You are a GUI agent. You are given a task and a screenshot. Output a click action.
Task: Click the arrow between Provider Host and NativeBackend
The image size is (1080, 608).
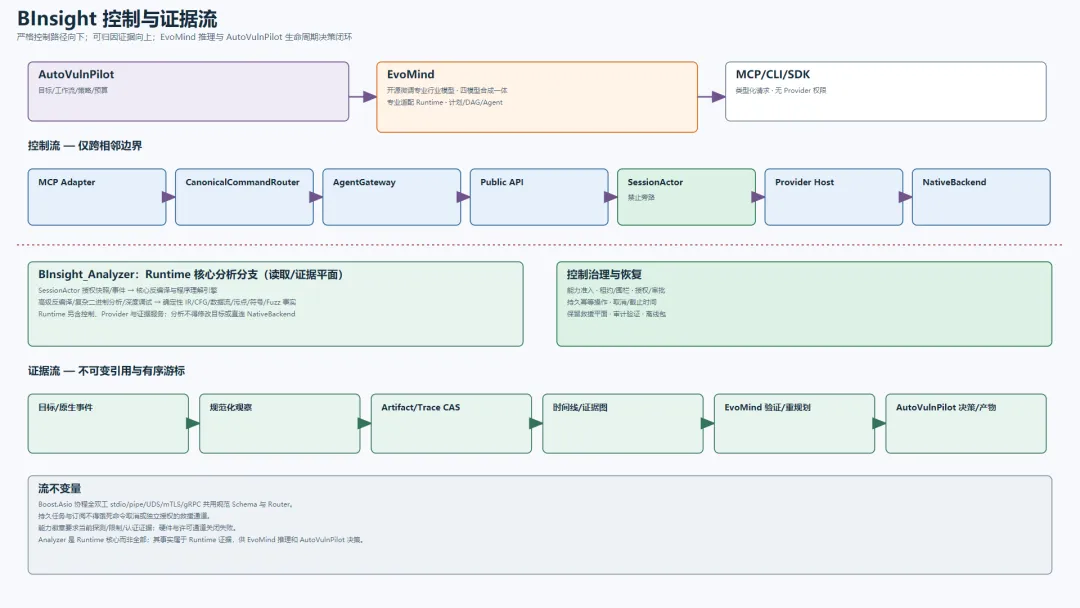tap(906, 197)
